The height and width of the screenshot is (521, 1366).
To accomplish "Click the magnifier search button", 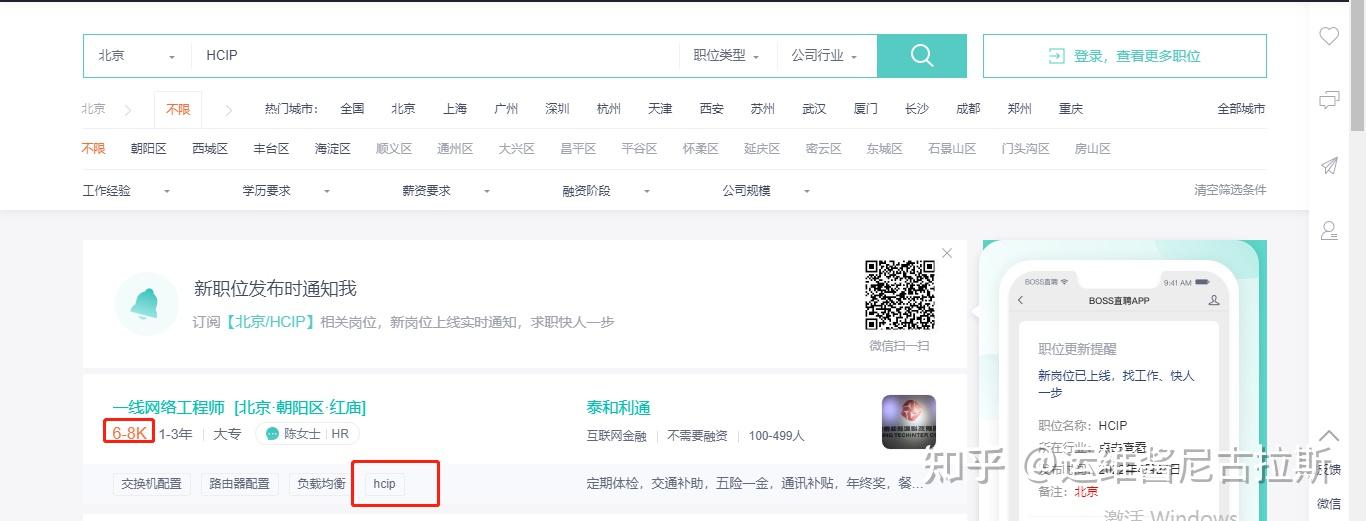I will click(x=921, y=56).
